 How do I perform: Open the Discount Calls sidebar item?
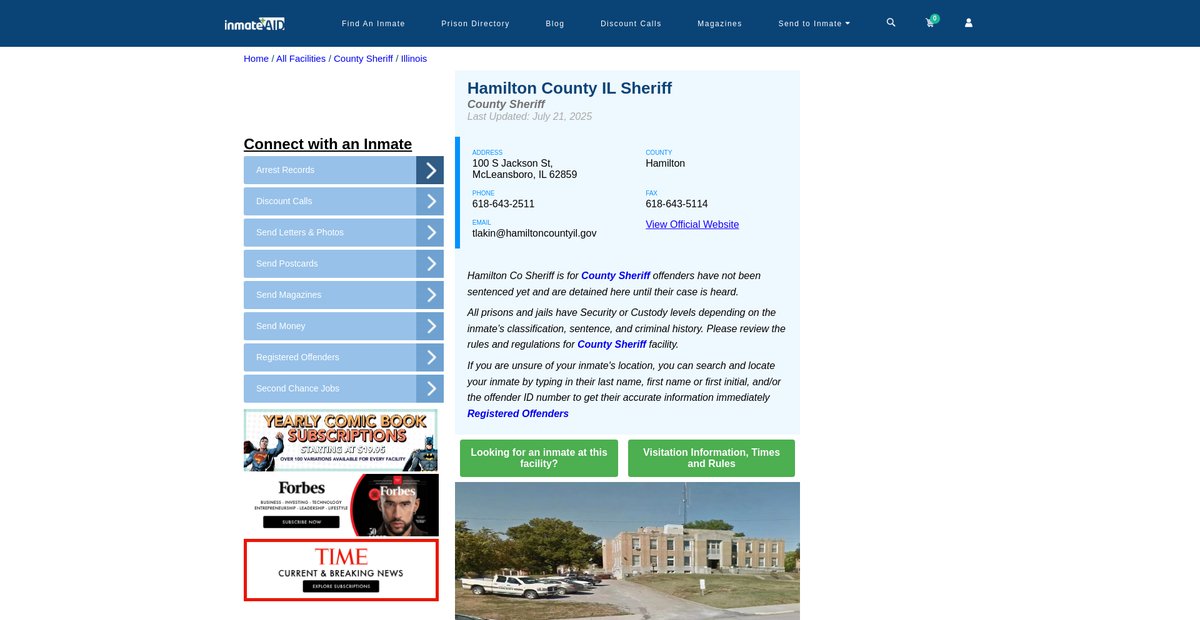(330, 201)
